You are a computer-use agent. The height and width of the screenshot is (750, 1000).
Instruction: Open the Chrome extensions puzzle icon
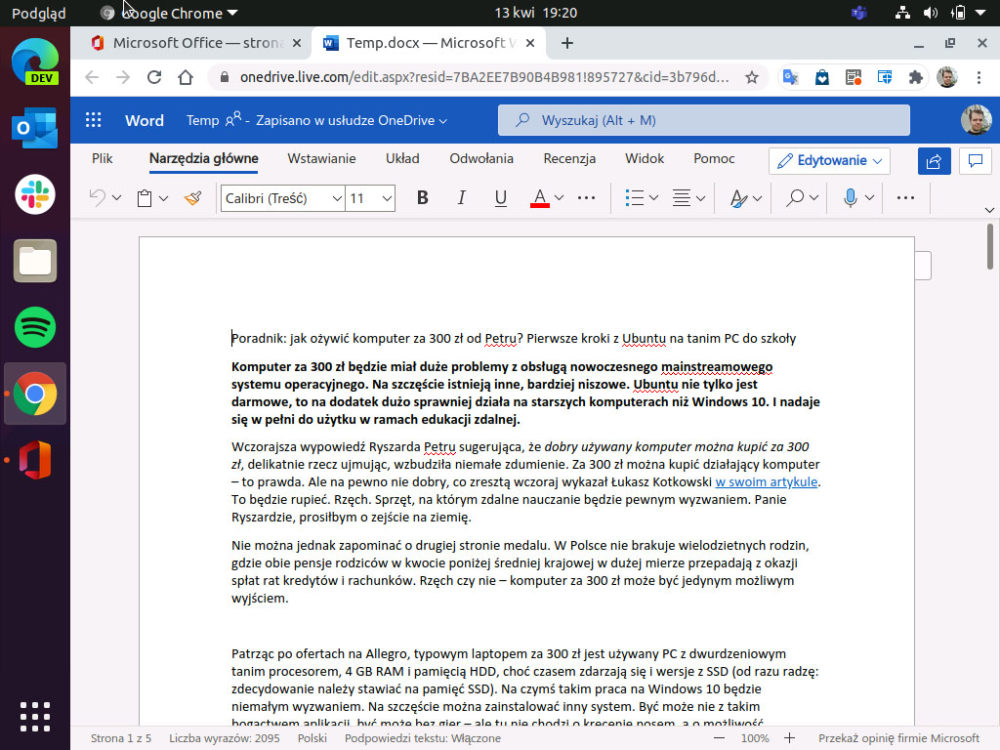[x=916, y=78]
